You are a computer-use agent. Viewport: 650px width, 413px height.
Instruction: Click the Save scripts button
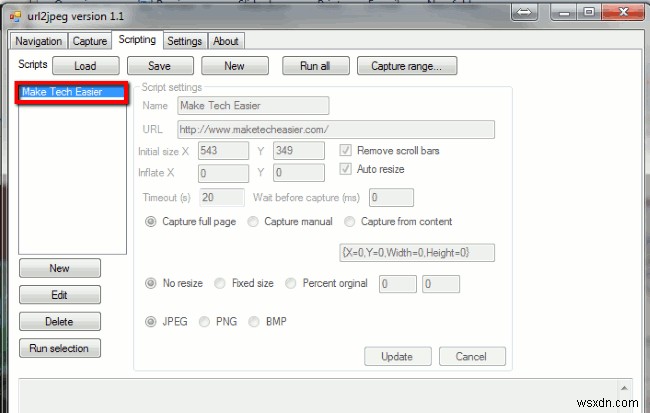[x=160, y=66]
